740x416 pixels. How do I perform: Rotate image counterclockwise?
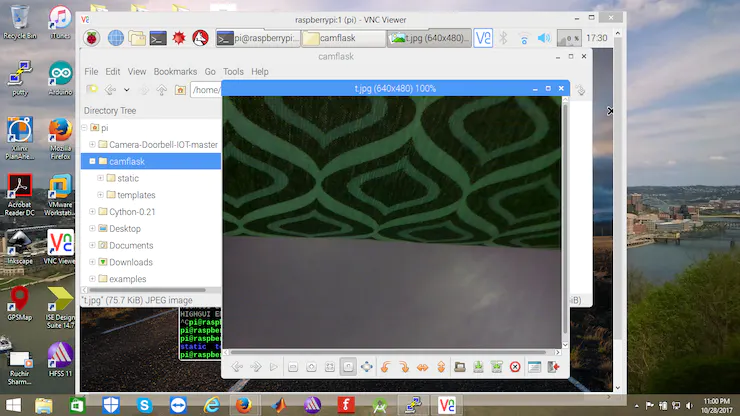click(x=386, y=367)
